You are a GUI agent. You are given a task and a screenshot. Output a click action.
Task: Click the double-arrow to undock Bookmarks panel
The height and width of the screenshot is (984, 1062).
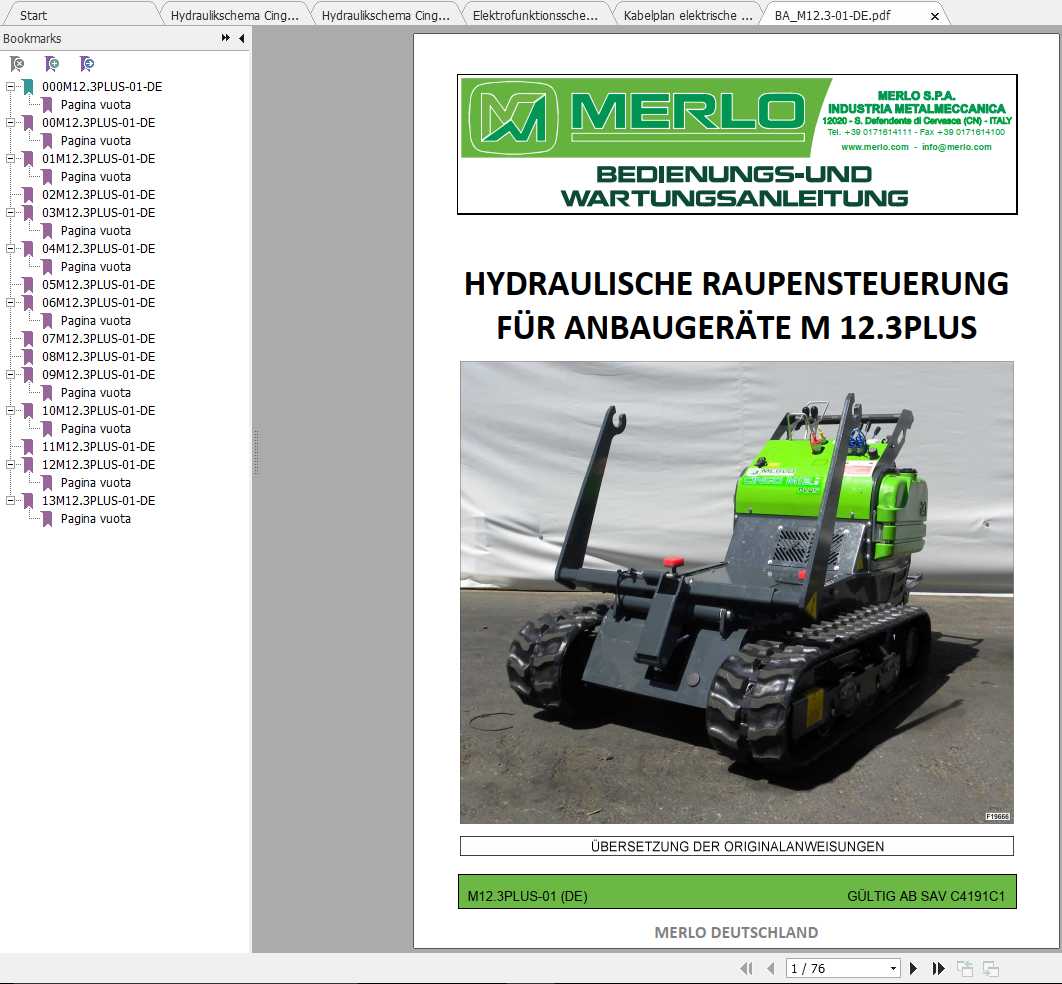(x=225, y=38)
